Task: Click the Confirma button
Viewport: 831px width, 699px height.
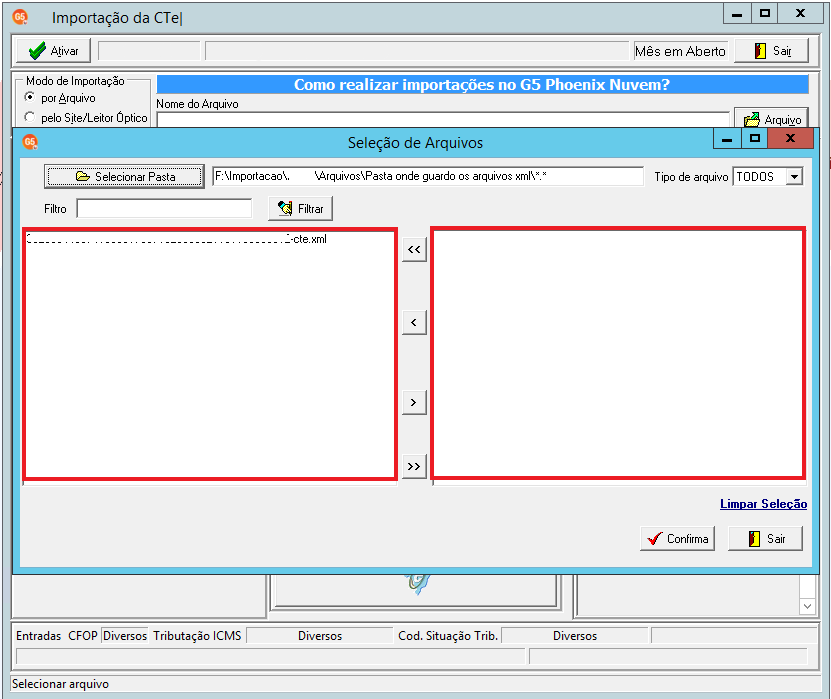Action: [677, 538]
